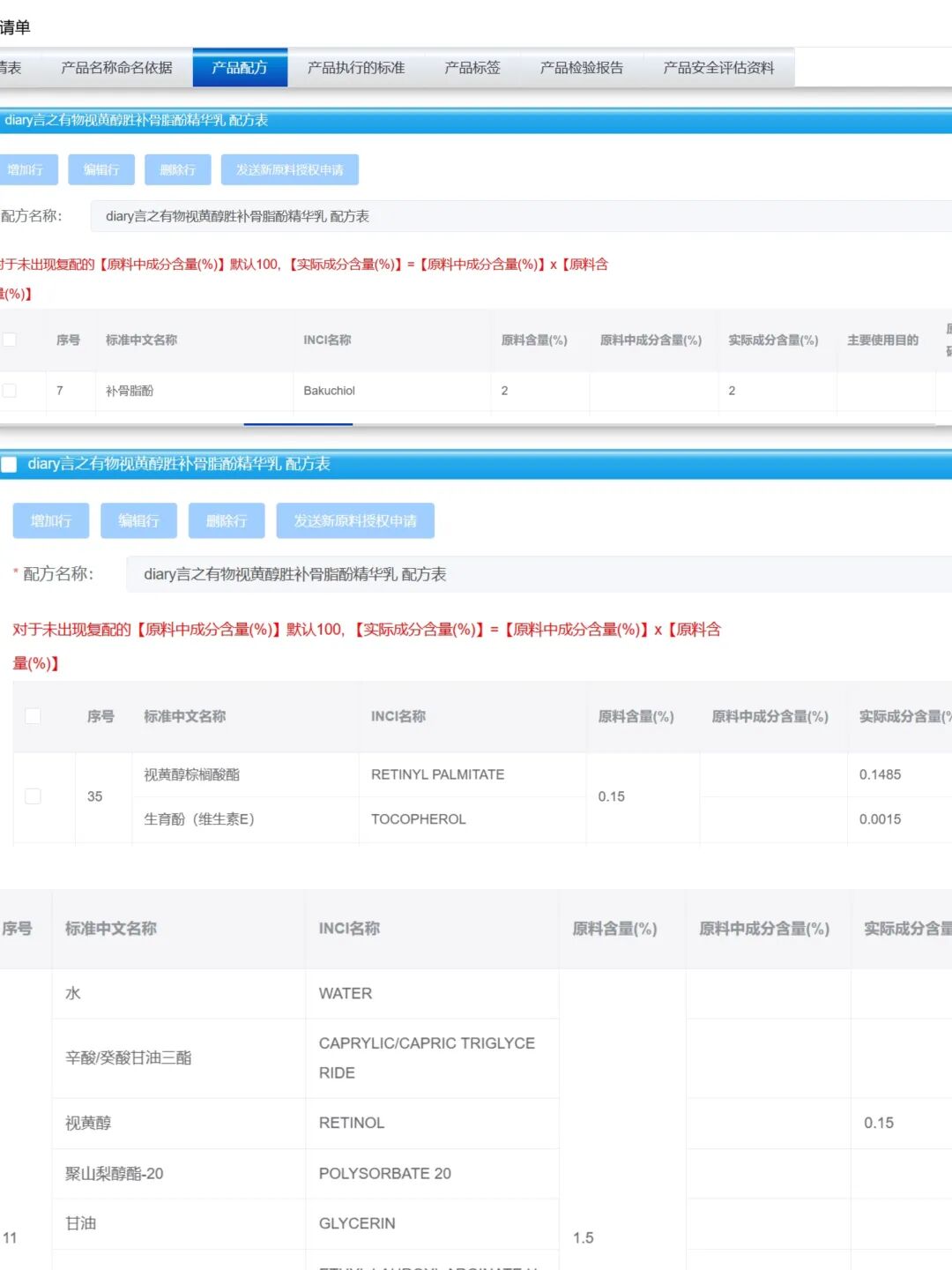This screenshot has width=952, height=1270.
Task: Click the 0.1485 actual content value
Action: (881, 774)
